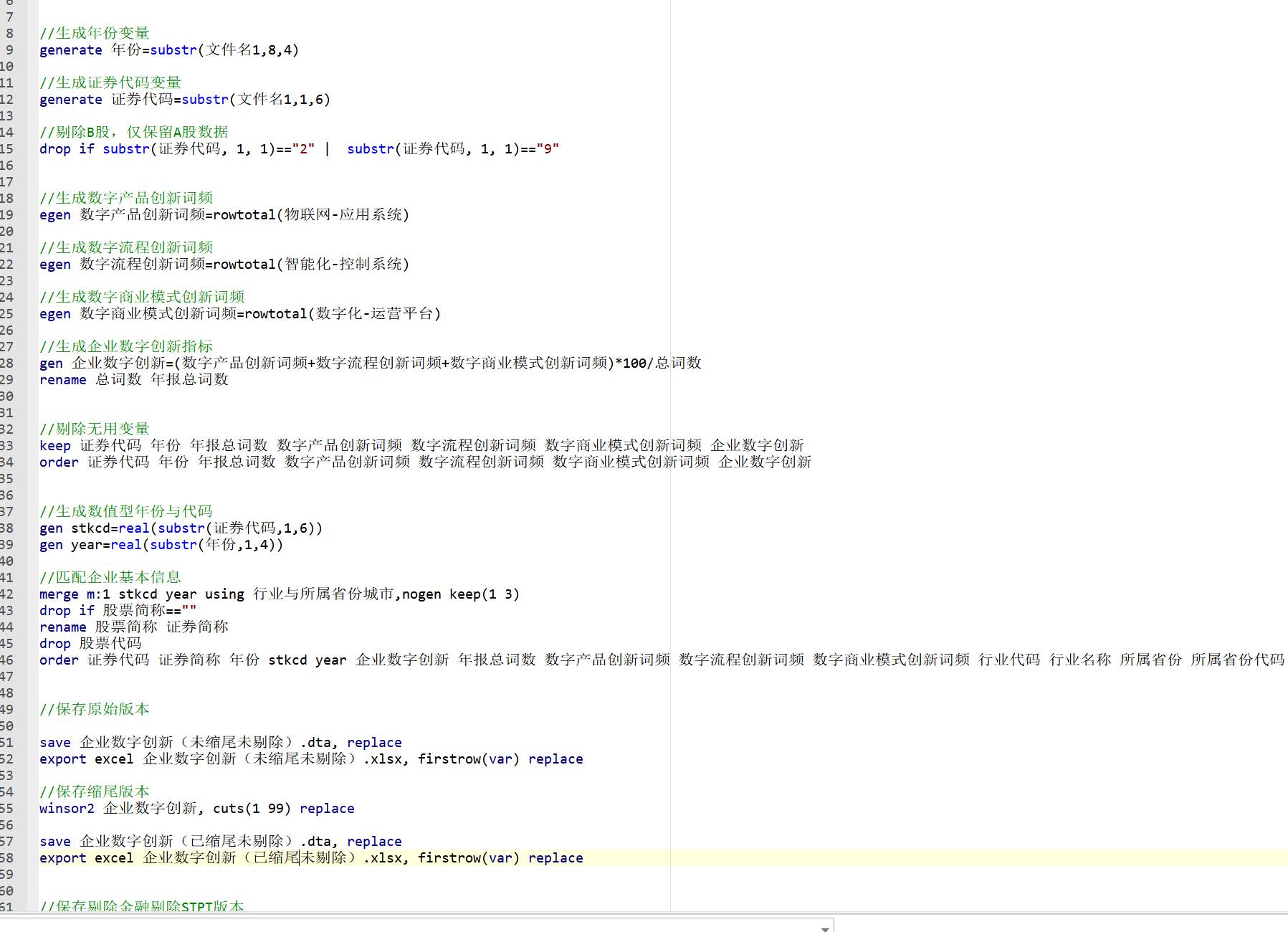This screenshot has width=1288, height=932.
Task: Click the "save 企业数字创新（已缩尾未剔除）.dta" line
Action: (x=221, y=841)
